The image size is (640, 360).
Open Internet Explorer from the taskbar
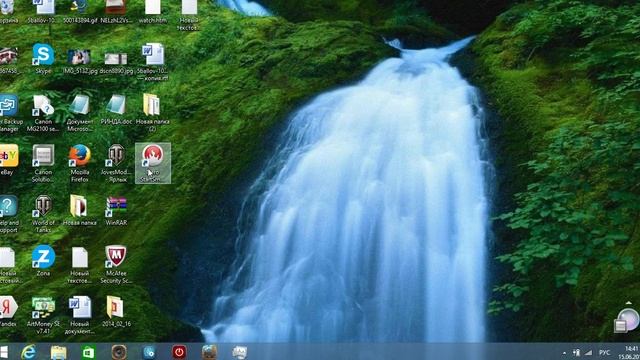click(x=28, y=352)
